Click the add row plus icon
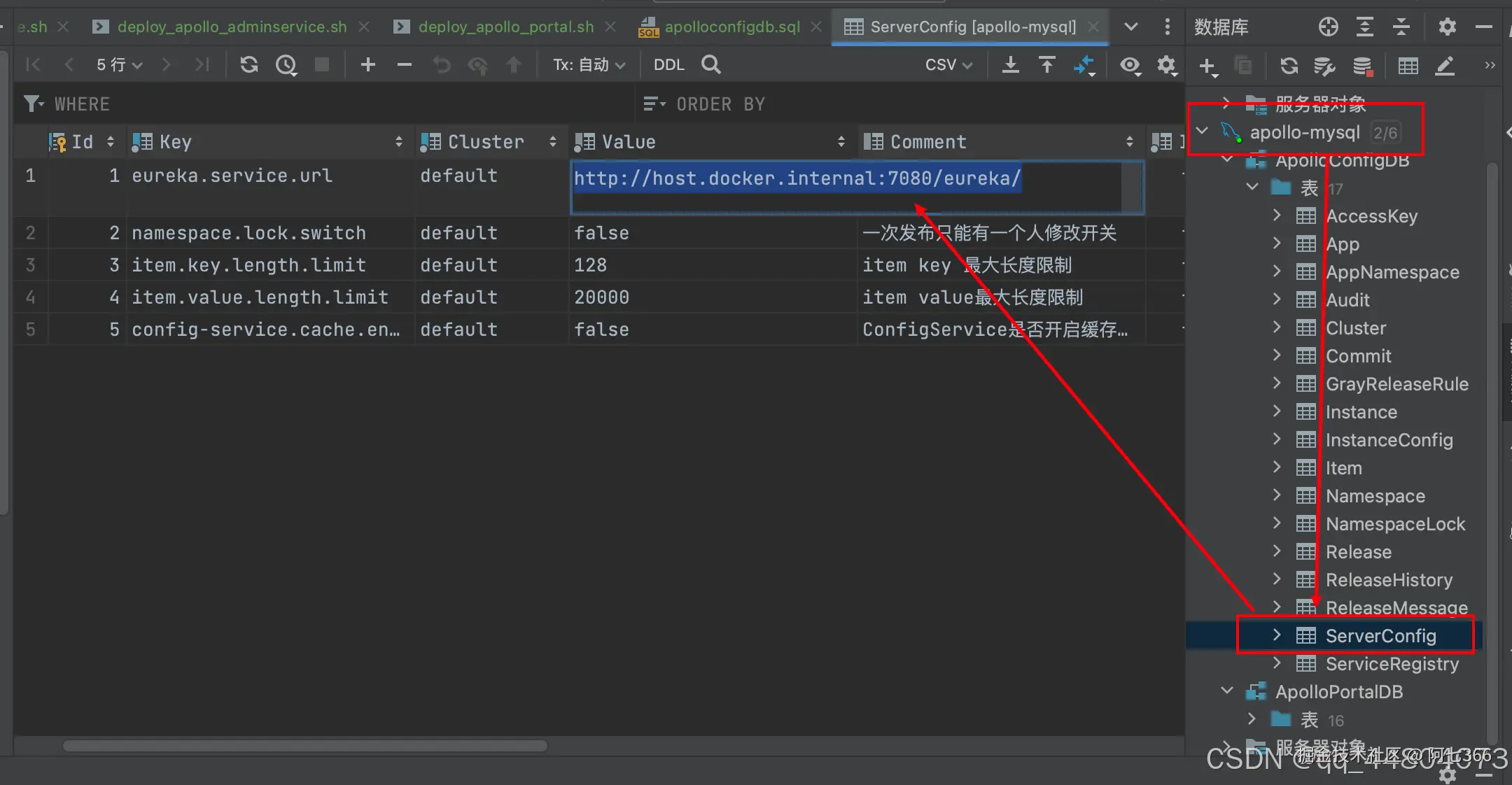 [x=368, y=65]
